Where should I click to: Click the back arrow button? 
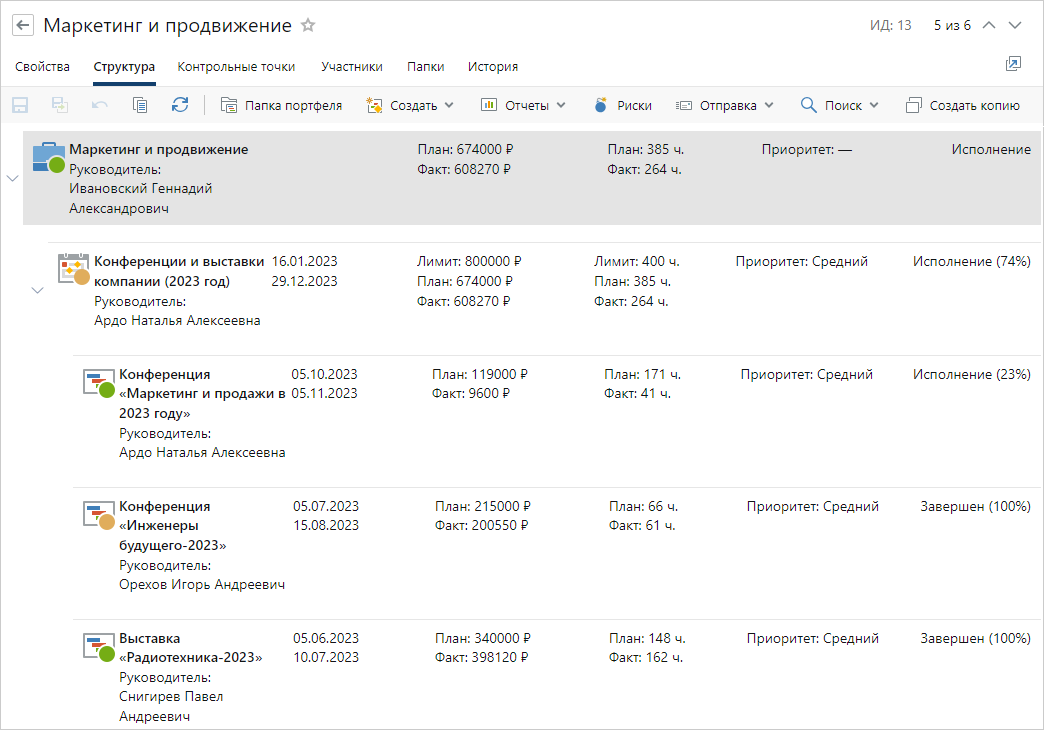[23, 26]
